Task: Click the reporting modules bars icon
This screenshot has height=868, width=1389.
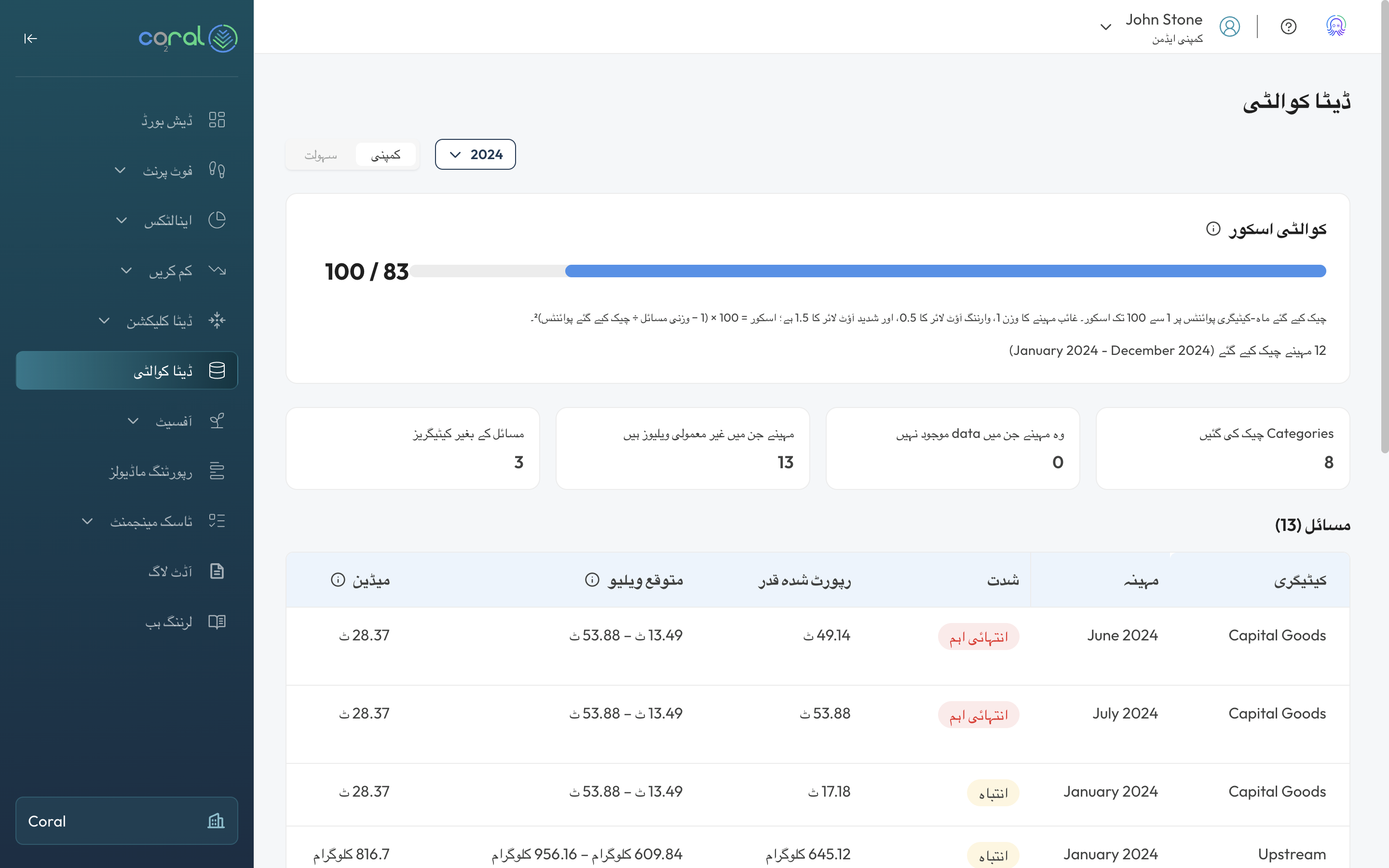Action: pos(217,471)
